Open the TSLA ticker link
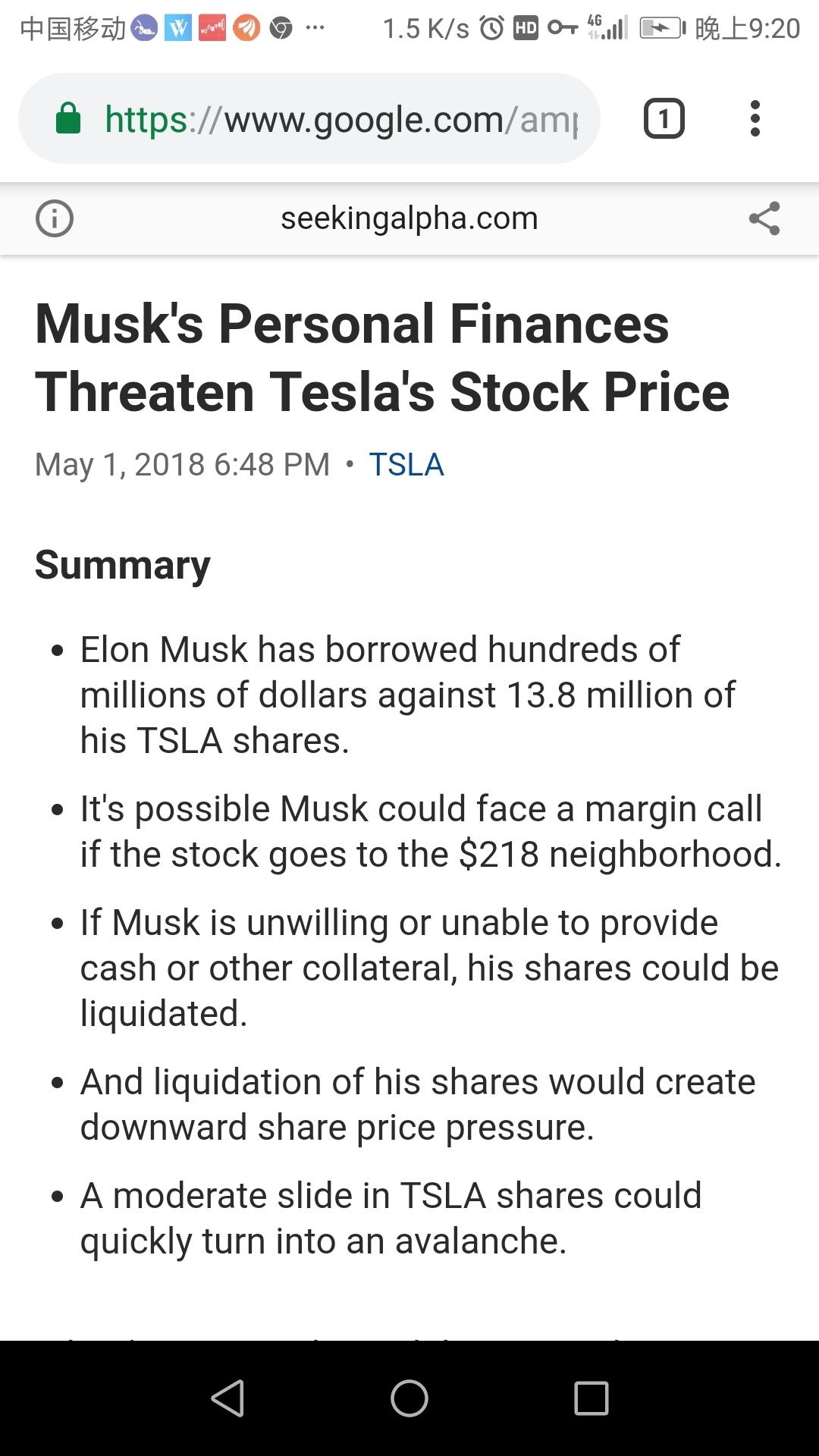 click(406, 464)
